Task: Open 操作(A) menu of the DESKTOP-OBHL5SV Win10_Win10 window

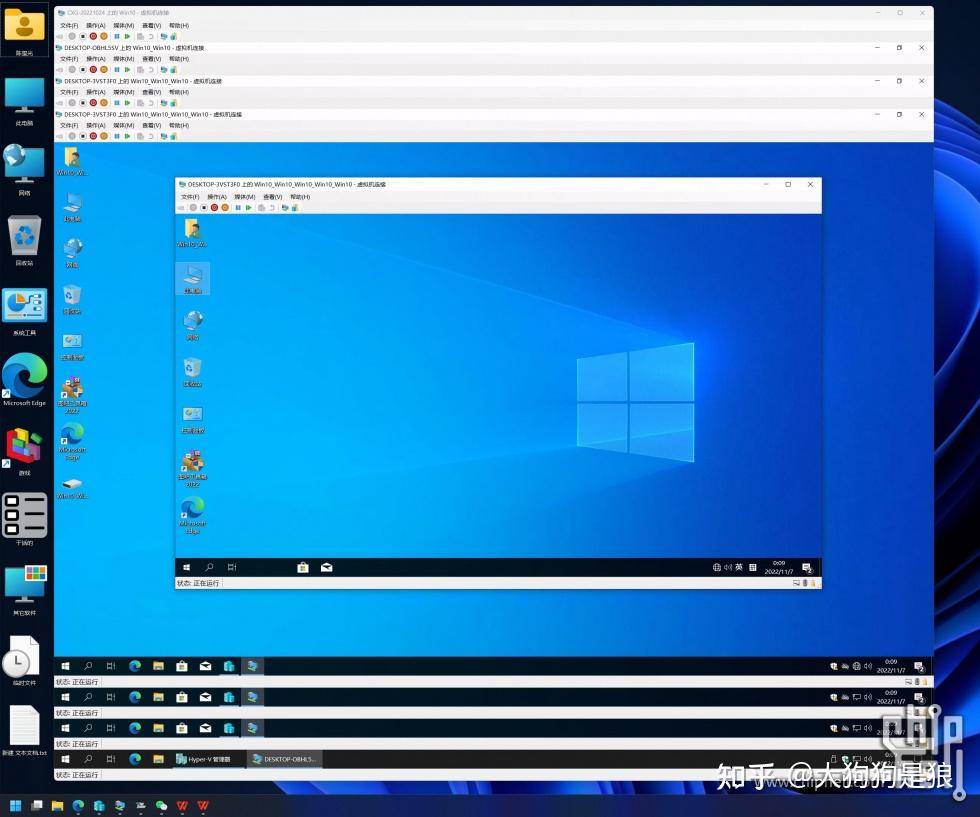Action: (96, 59)
